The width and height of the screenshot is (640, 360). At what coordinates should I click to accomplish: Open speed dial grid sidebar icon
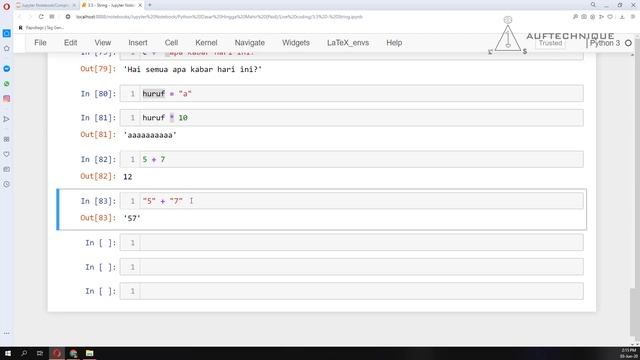(7, 139)
